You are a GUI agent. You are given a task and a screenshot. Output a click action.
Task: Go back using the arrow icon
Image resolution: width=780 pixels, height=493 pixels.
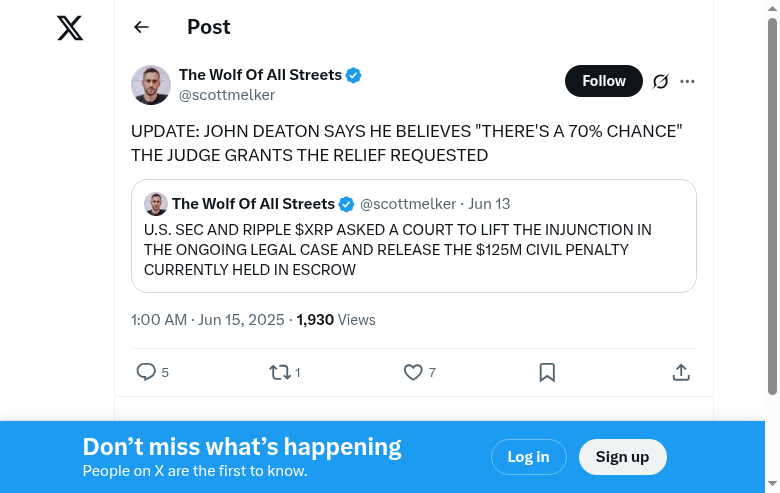coord(141,28)
